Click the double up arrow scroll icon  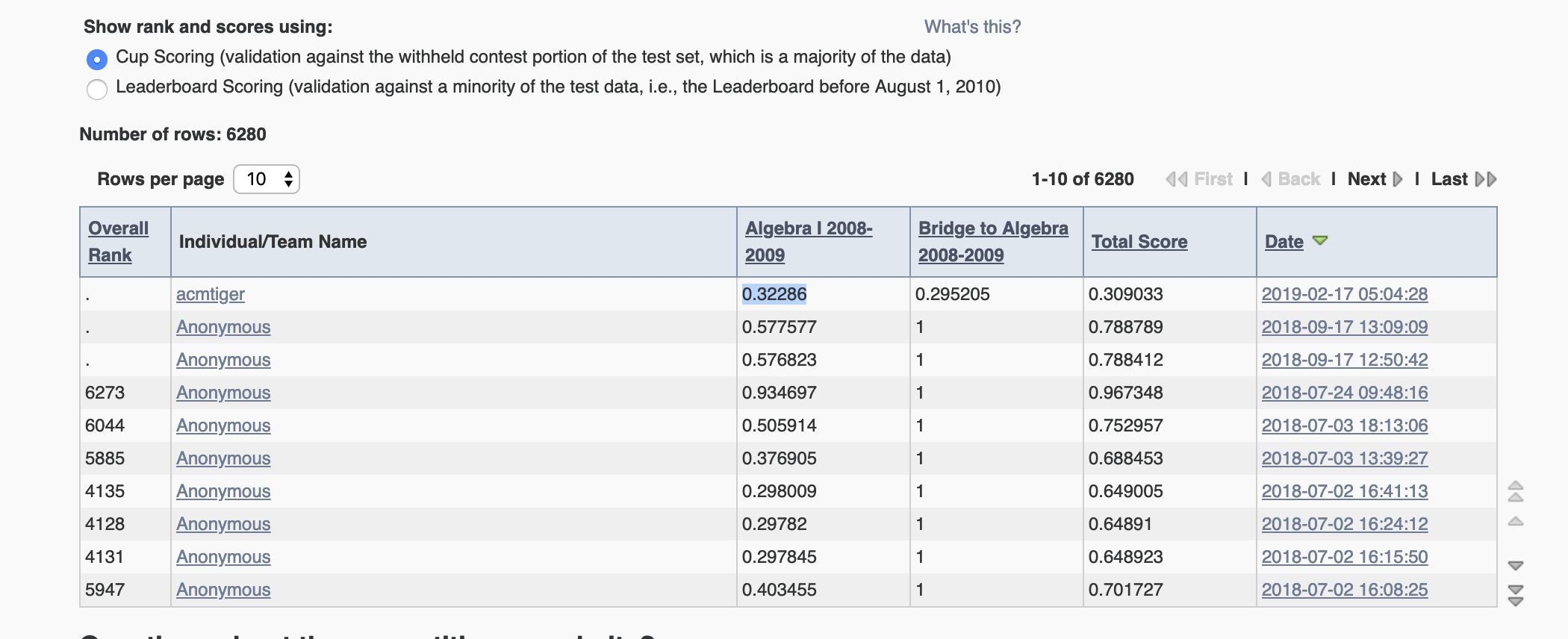click(x=1516, y=491)
